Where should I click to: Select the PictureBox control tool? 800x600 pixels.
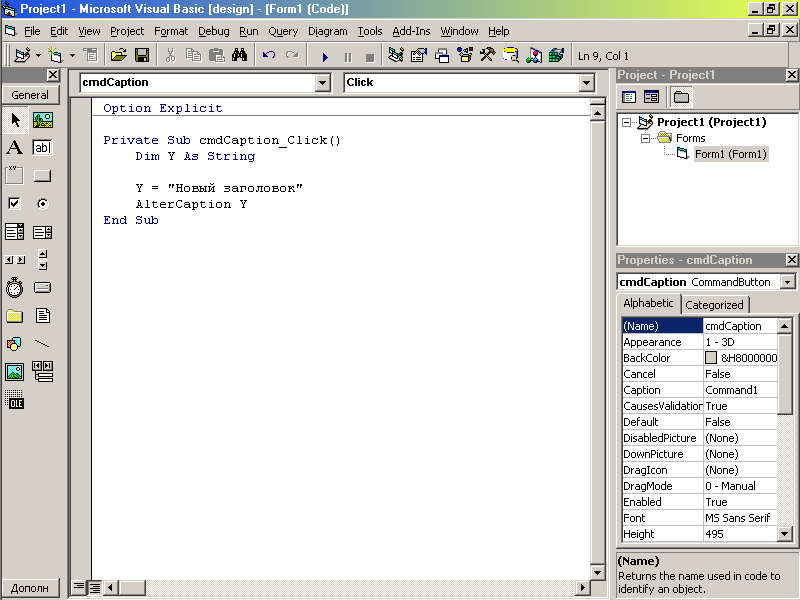click(43, 120)
